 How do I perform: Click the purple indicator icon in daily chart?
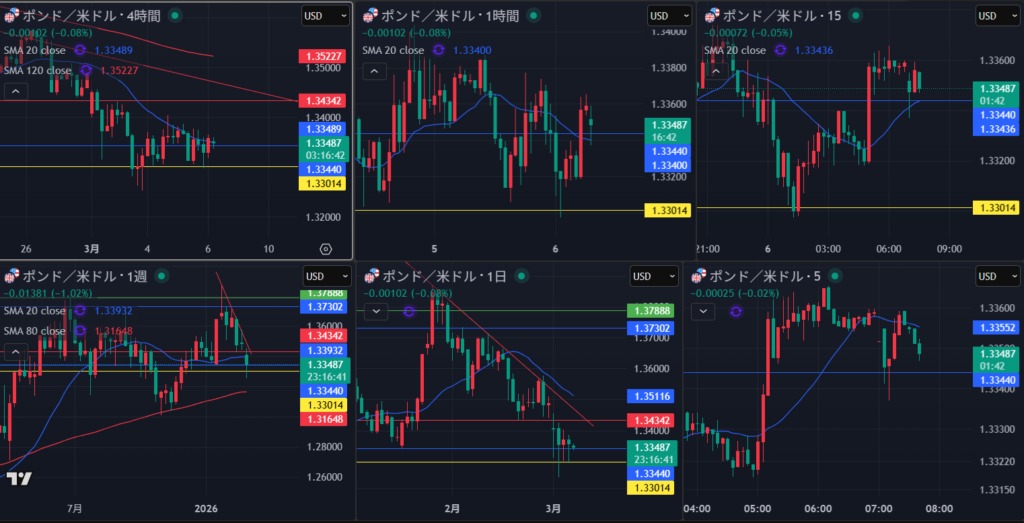click(x=409, y=311)
